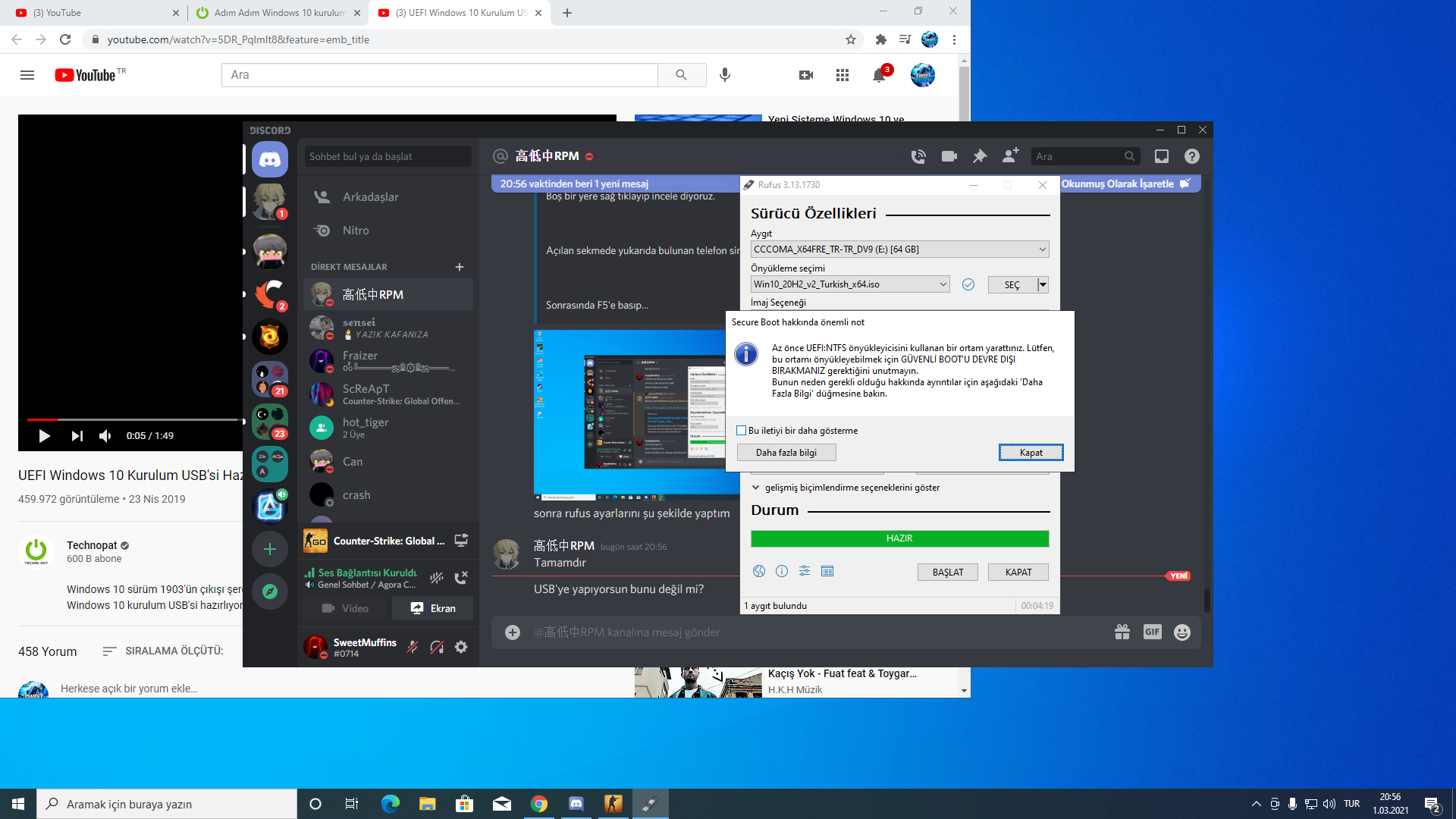Show hidden system tray icons chevron

[1257, 804]
